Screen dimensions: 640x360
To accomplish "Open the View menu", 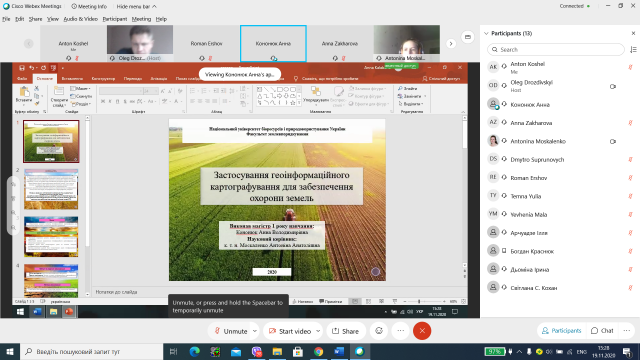I will pos(53,19).
